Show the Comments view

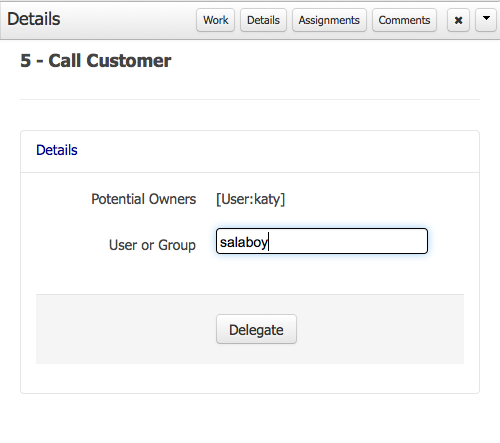coord(404,20)
